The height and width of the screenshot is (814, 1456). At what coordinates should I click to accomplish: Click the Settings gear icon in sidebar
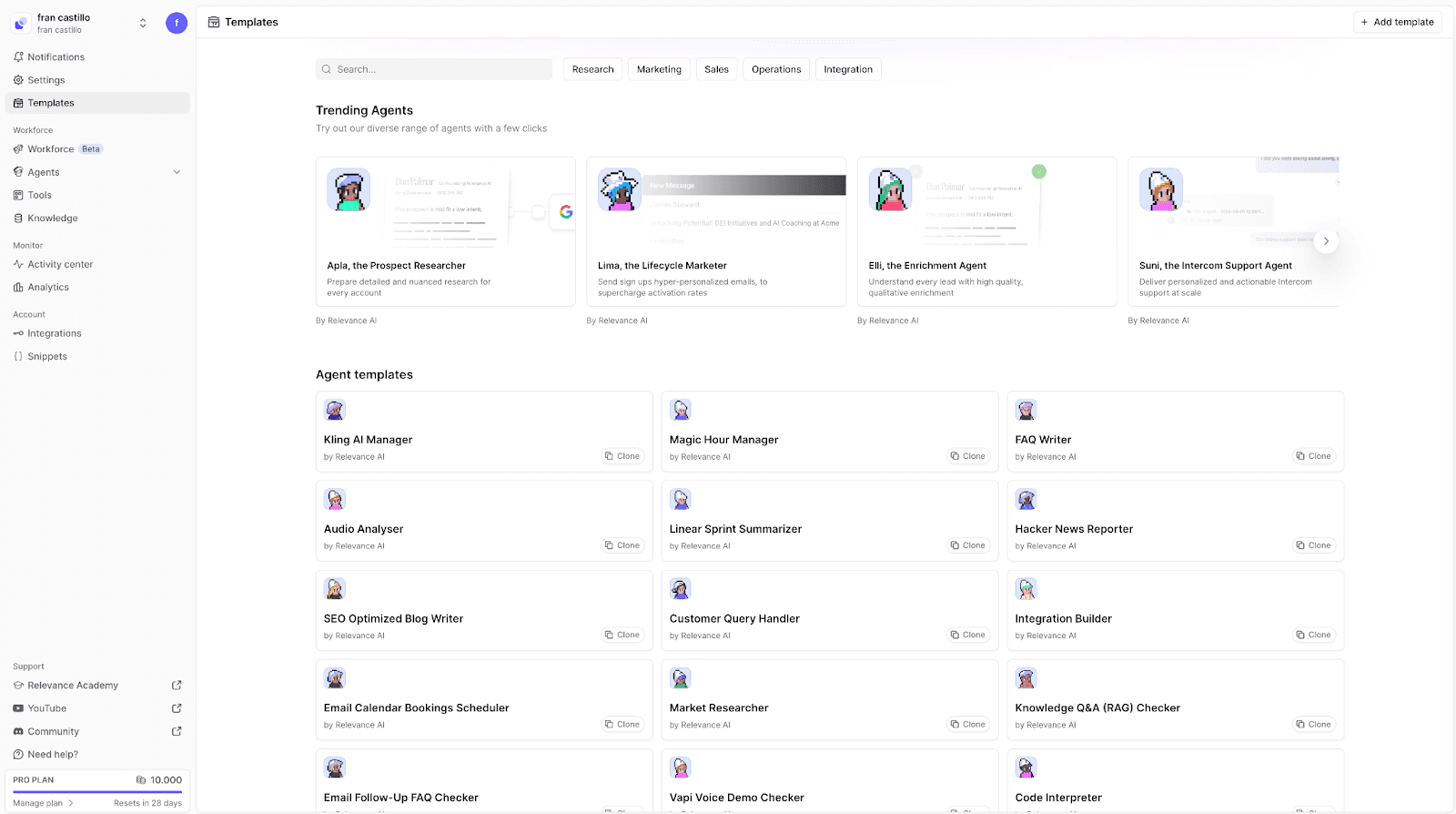[x=18, y=80]
